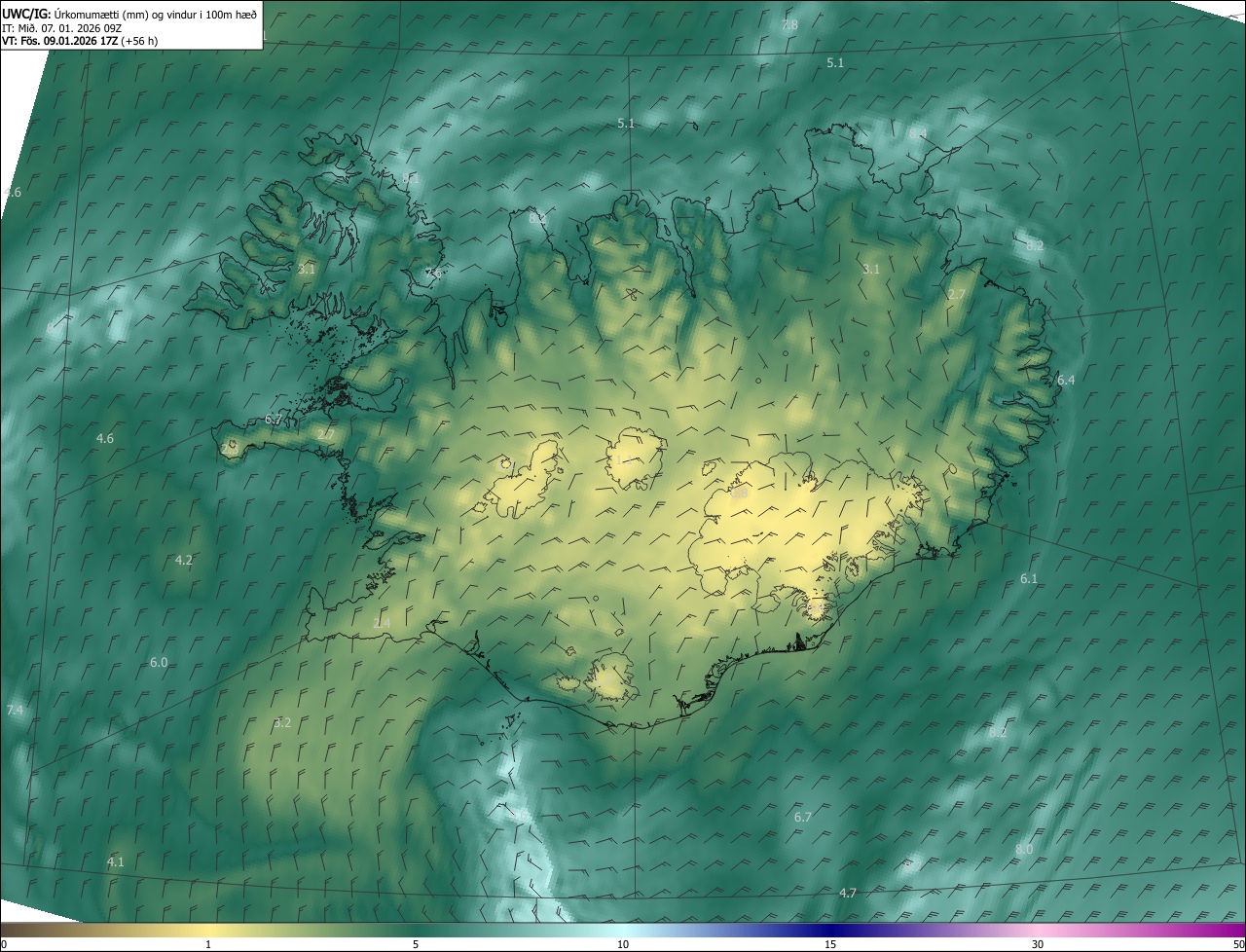Click the 7.8 value on the map
Screen dimensions: 1246x952
(789, 24)
